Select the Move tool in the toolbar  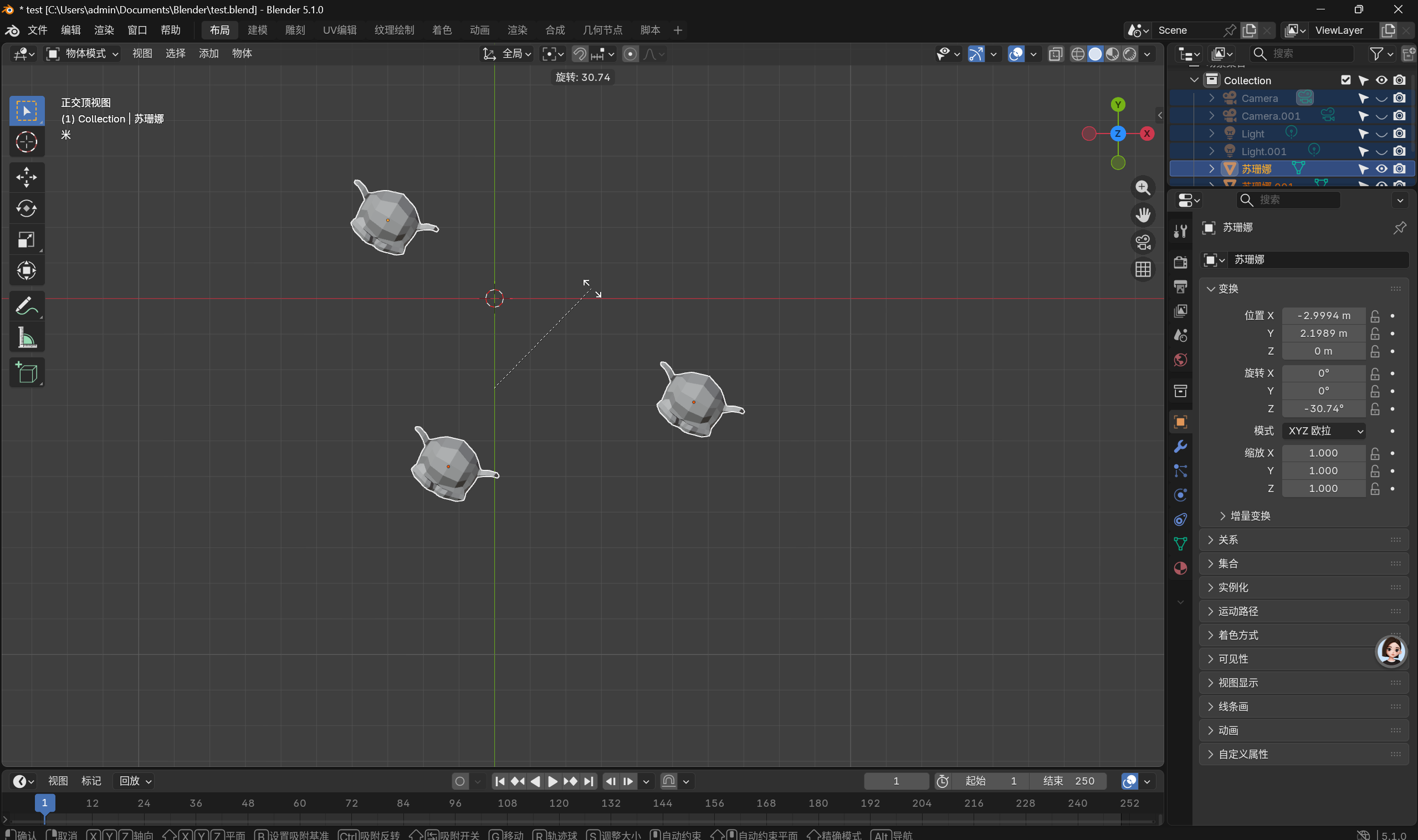click(26, 177)
